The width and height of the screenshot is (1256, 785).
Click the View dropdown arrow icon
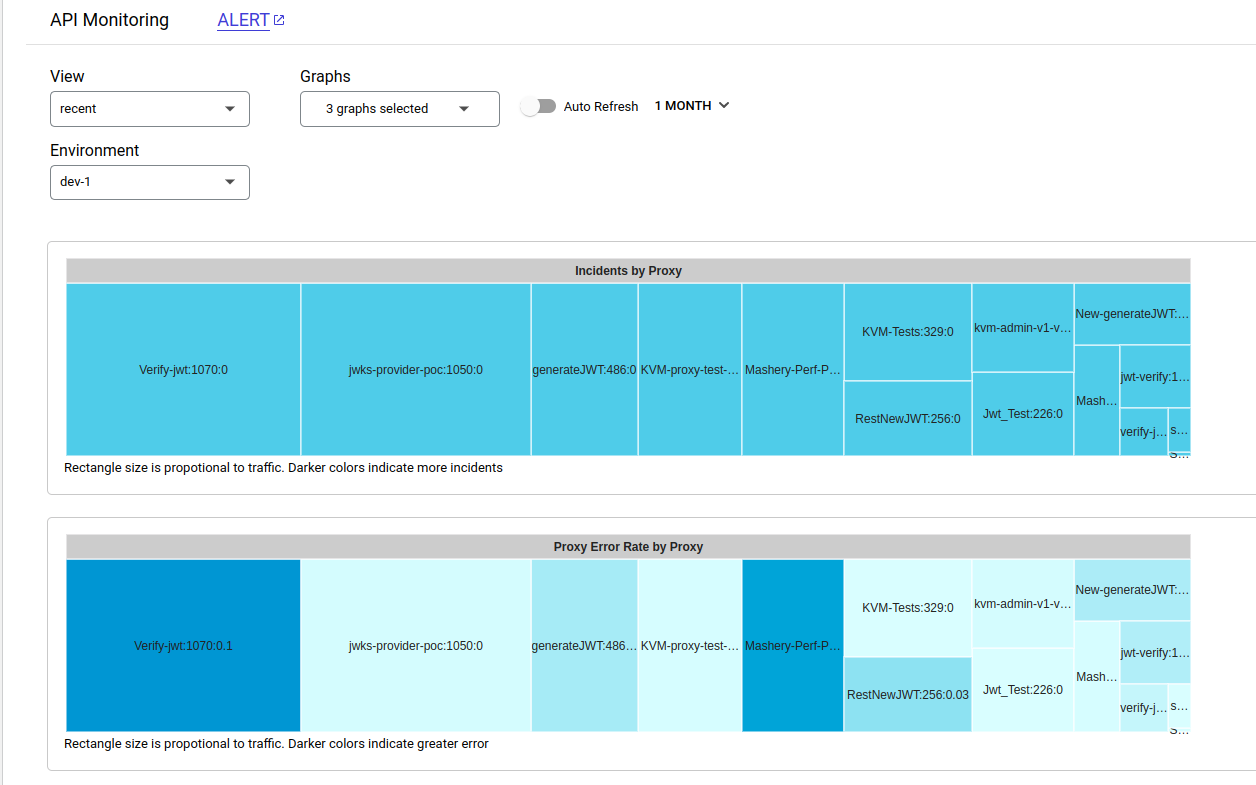[230, 109]
